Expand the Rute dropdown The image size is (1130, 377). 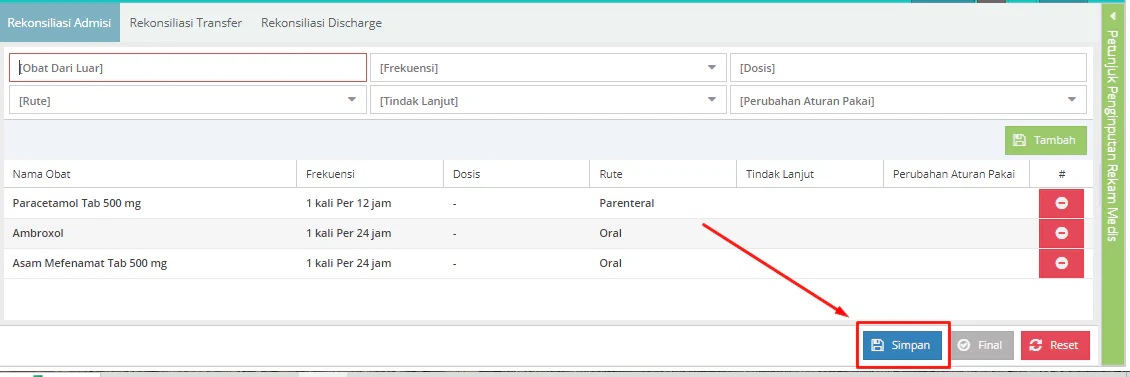tap(187, 100)
